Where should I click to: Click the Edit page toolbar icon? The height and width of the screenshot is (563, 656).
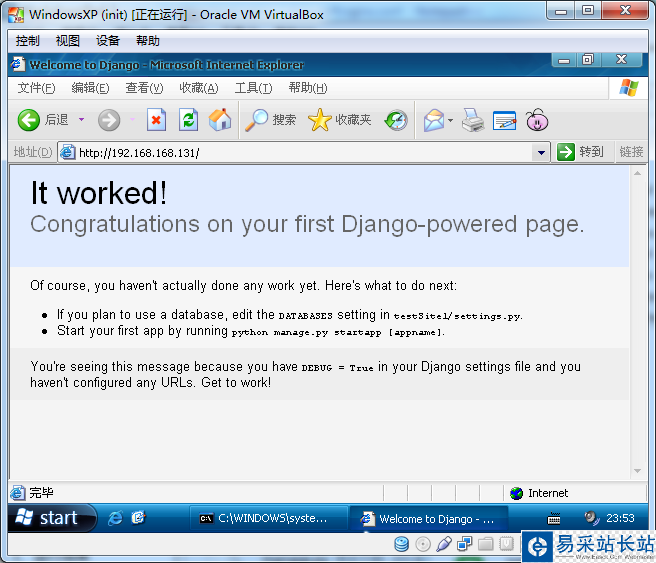(x=505, y=120)
